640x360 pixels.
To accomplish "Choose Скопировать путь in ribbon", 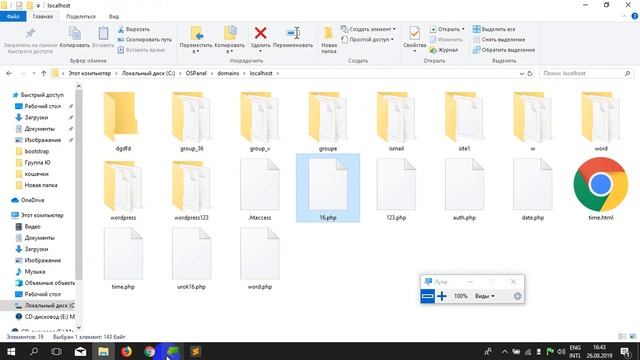I will point(144,40).
